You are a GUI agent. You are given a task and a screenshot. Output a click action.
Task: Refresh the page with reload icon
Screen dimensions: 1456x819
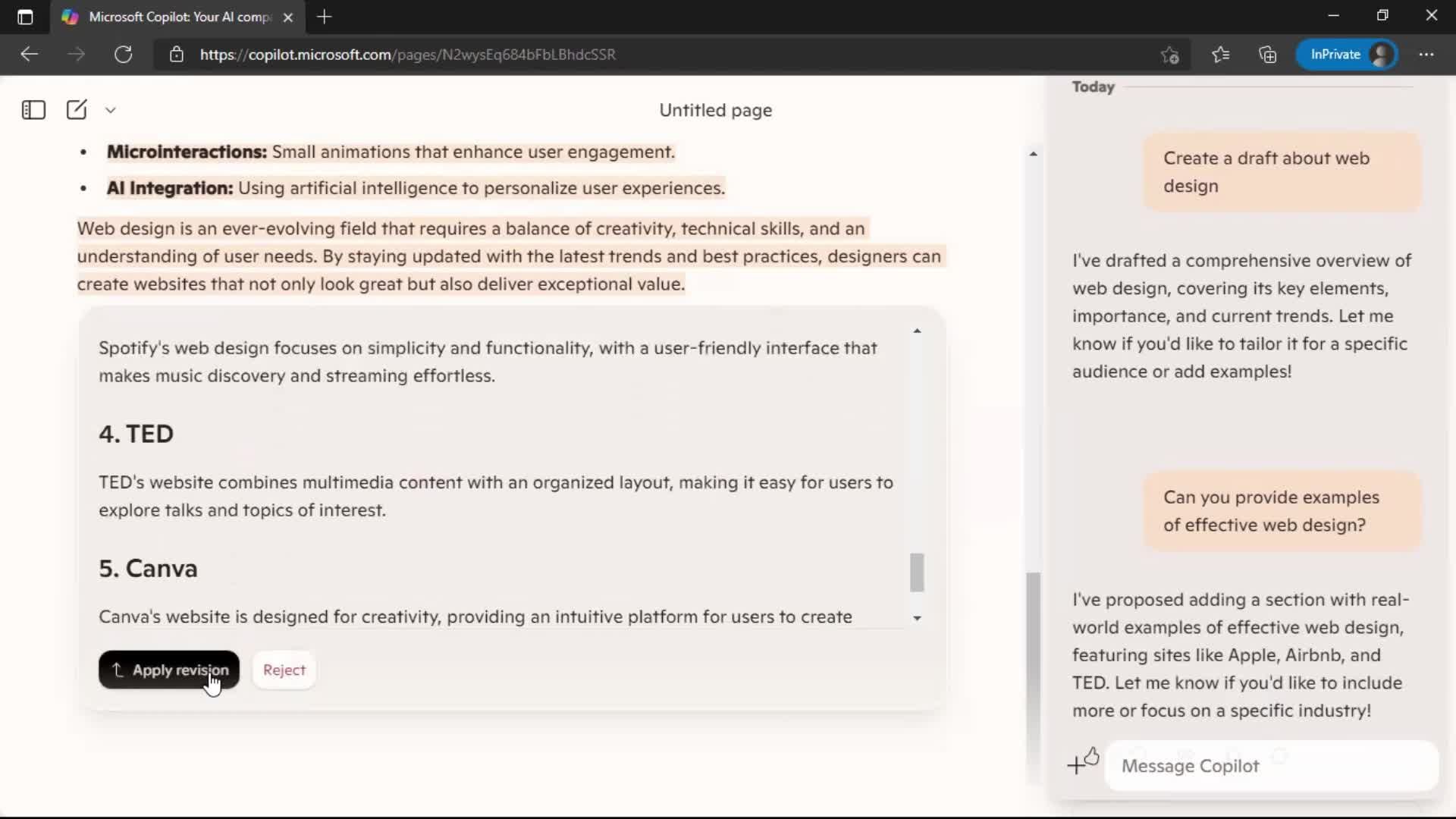tap(123, 55)
